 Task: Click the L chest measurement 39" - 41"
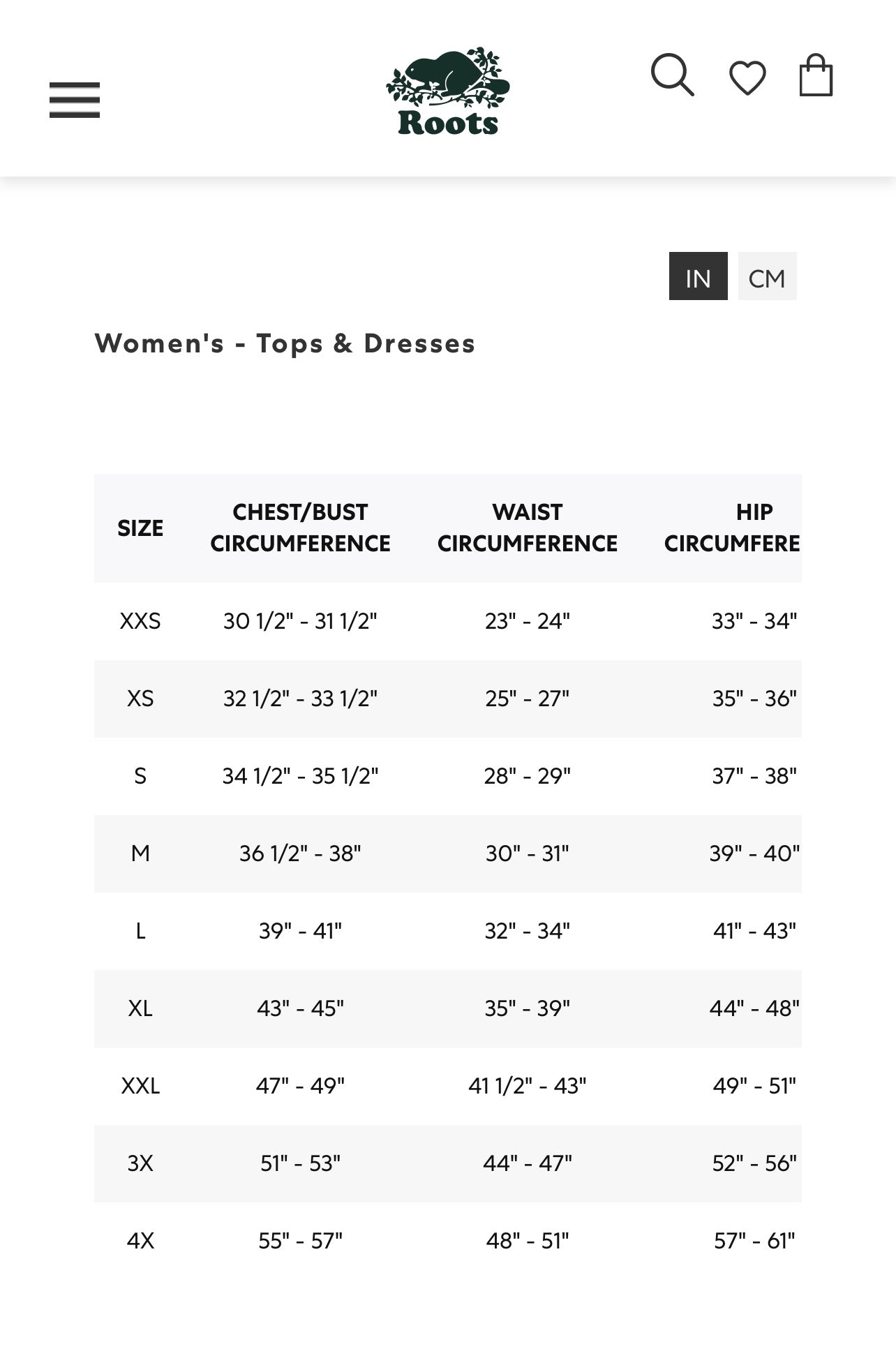[x=300, y=931]
